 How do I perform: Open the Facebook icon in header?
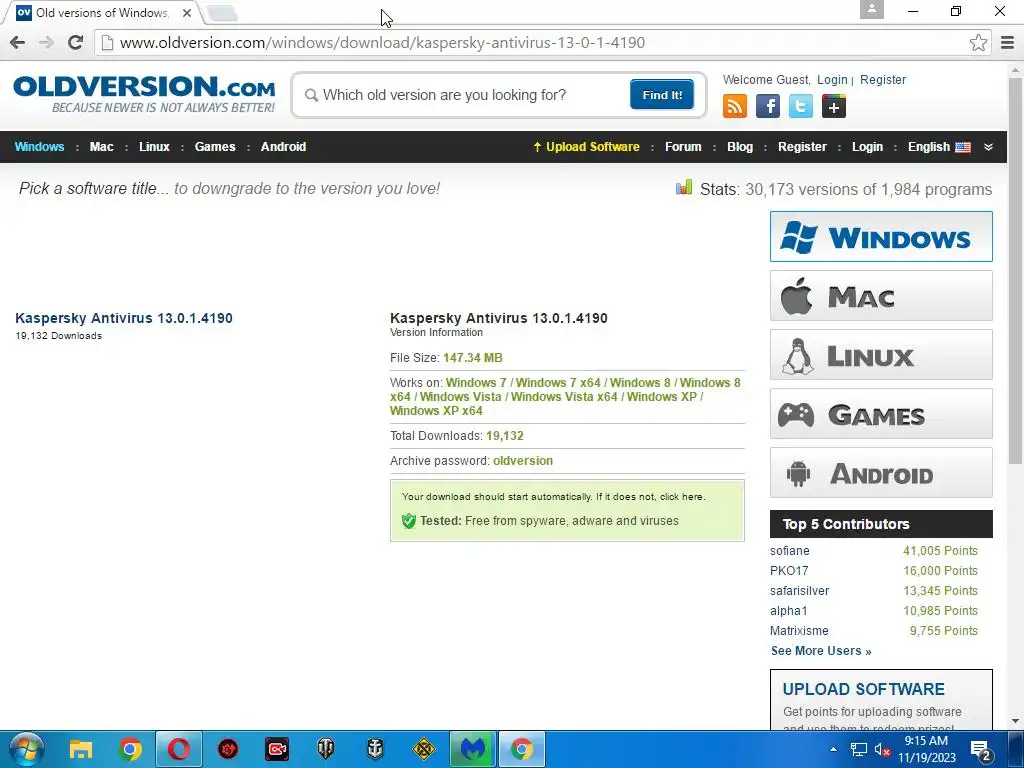click(768, 106)
